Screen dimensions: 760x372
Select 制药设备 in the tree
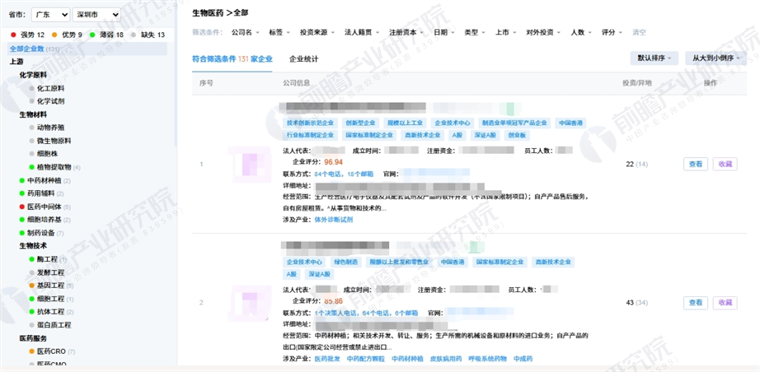tap(41, 233)
